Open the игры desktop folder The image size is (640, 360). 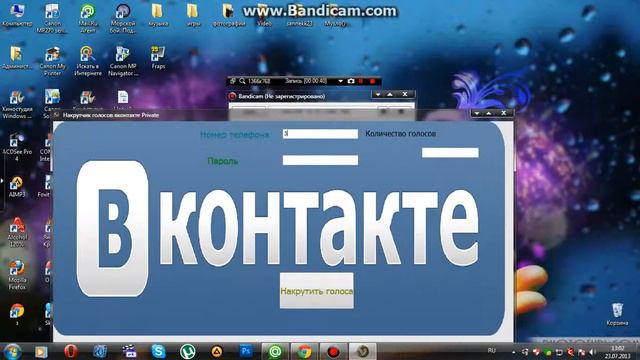coord(193,16)
